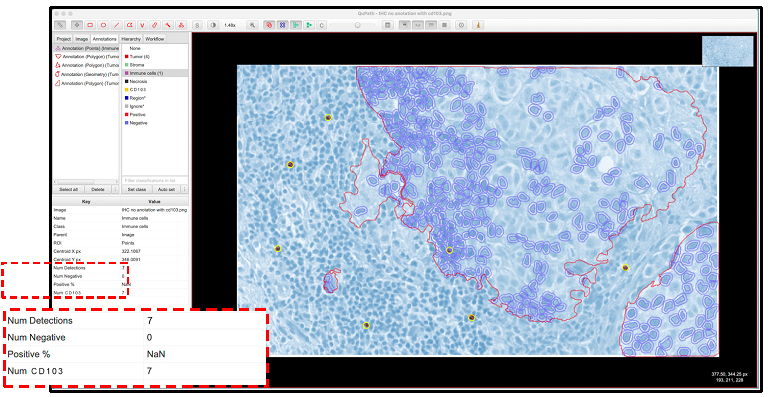Select the Brush tool

tap(155, 25)
